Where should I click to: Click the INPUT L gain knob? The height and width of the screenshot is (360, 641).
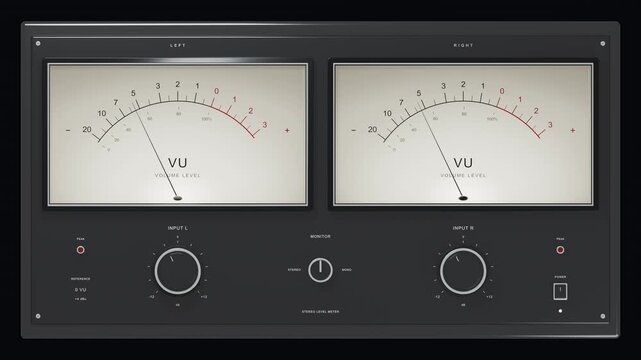[x=177, y=271]
